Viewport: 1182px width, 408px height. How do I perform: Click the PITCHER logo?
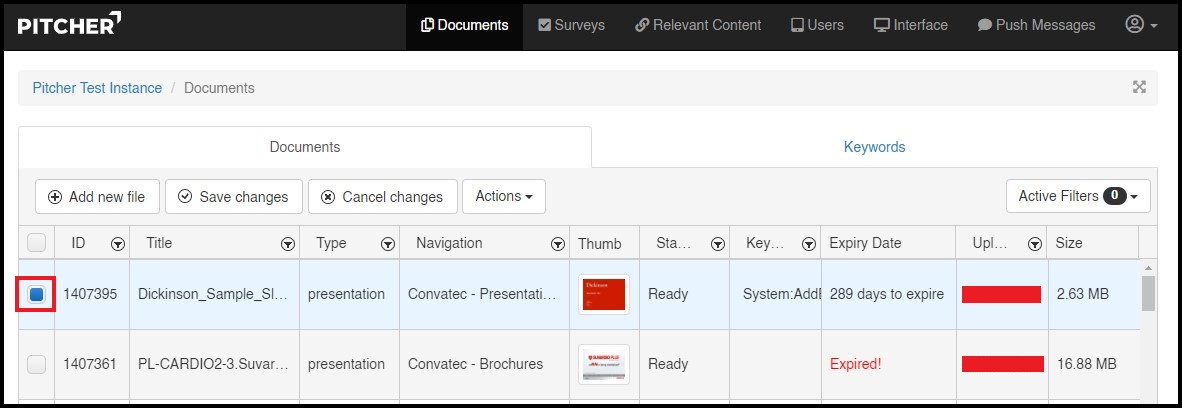click(70, 24)
